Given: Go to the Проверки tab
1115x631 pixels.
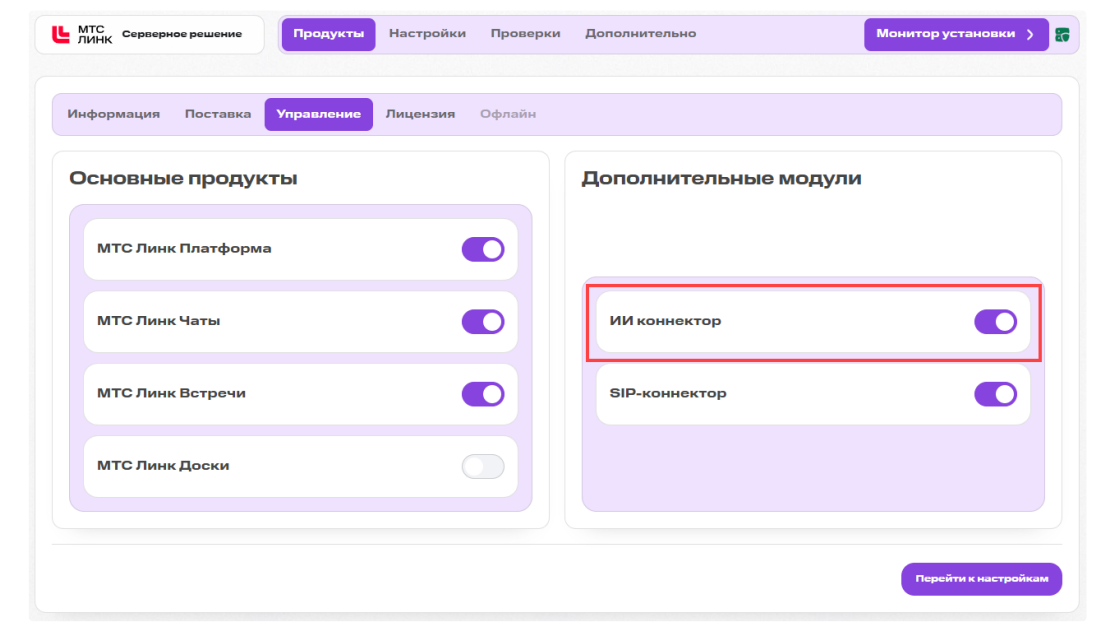Looking at the screenshot, I should [526, 33].
